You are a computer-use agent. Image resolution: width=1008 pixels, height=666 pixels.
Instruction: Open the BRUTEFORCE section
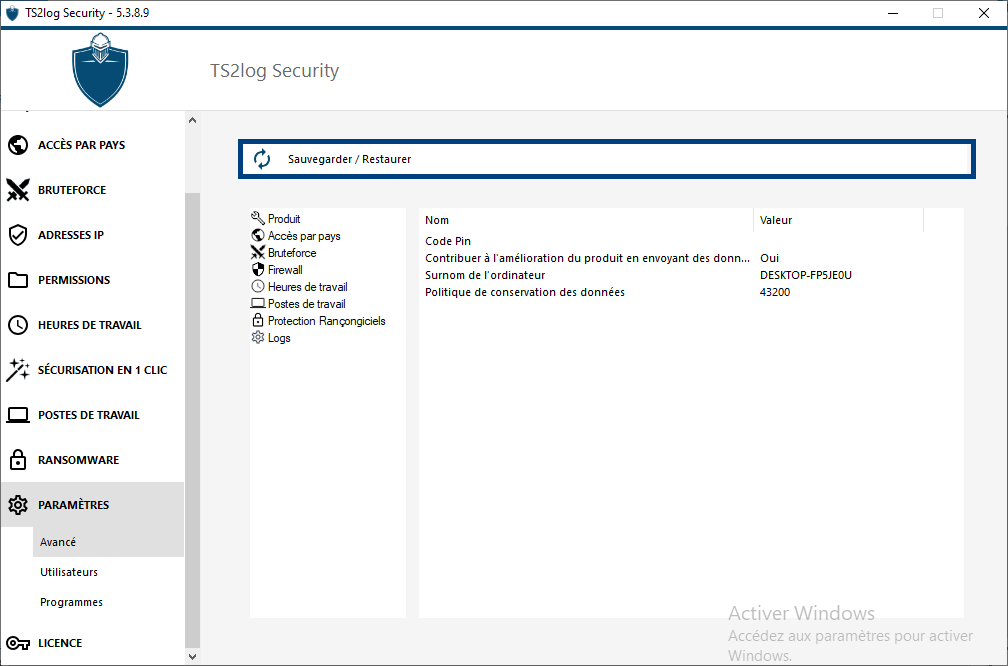(x=93, y=190)
